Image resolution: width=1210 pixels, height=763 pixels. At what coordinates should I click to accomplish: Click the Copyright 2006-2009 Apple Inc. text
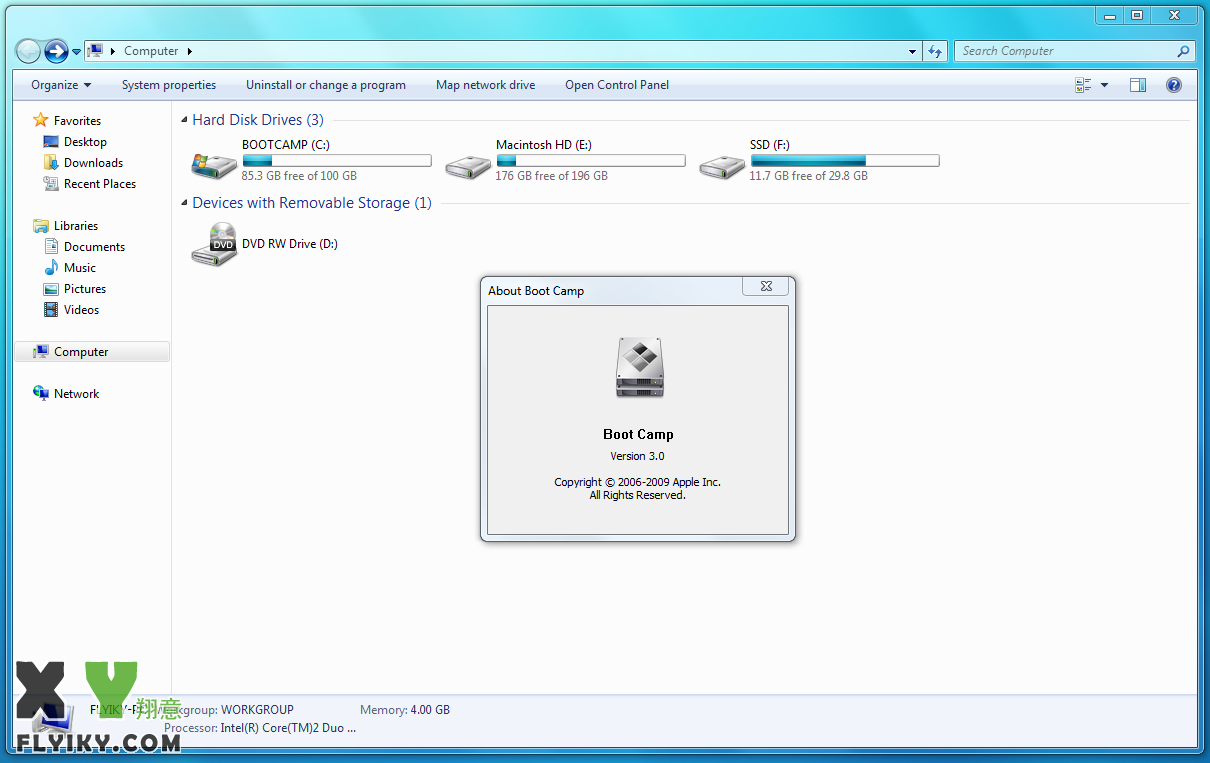pos(638,482)
